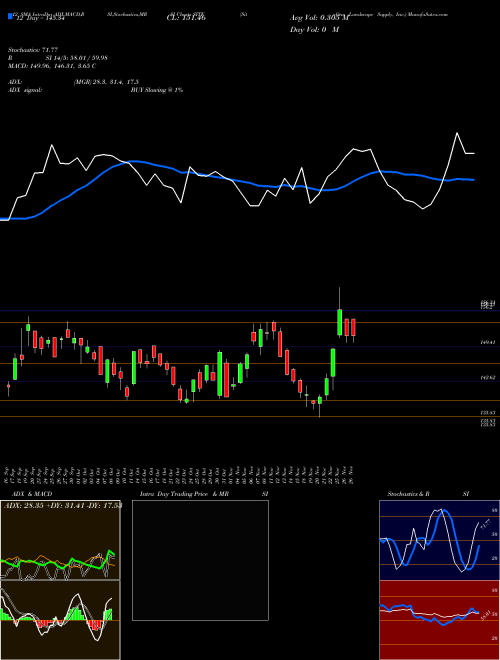Image resolution: width=500 pixels, height=660 pixels.
Task: Click the 'ADX signal:' label
Action: [x=25, y=90]
